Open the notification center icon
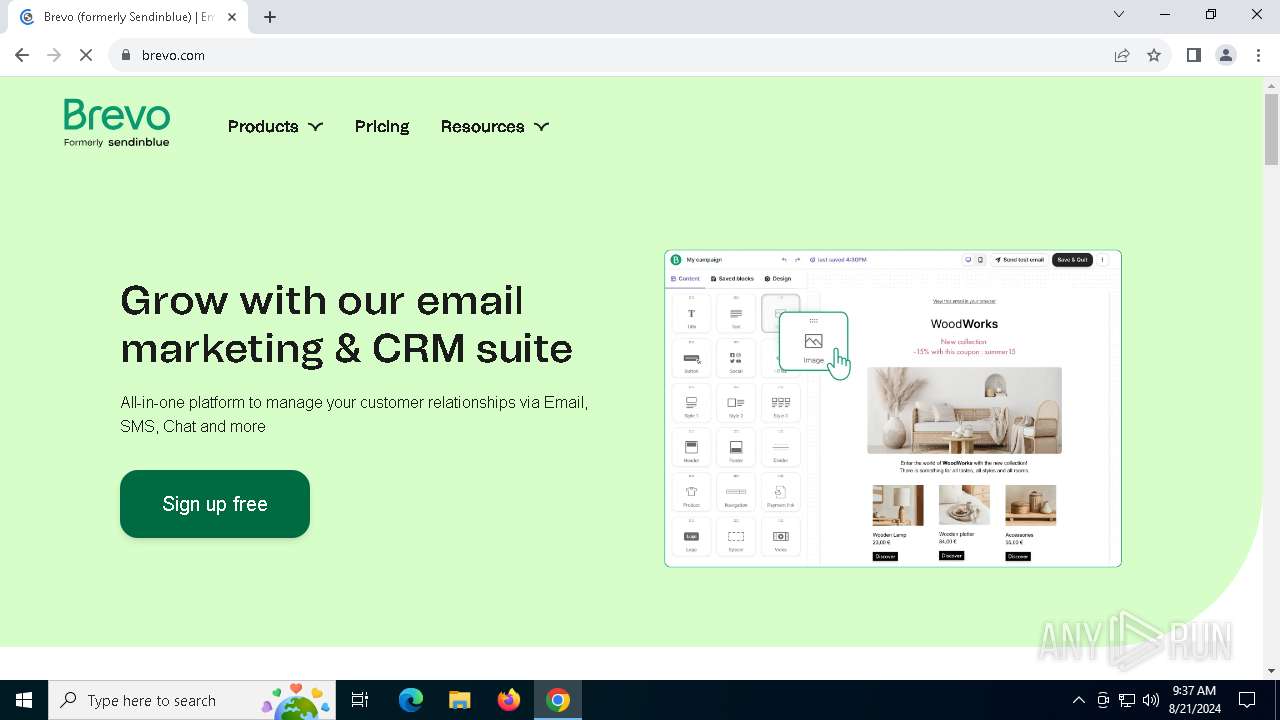This screenshot has width=1280, height=720. 1247,700
